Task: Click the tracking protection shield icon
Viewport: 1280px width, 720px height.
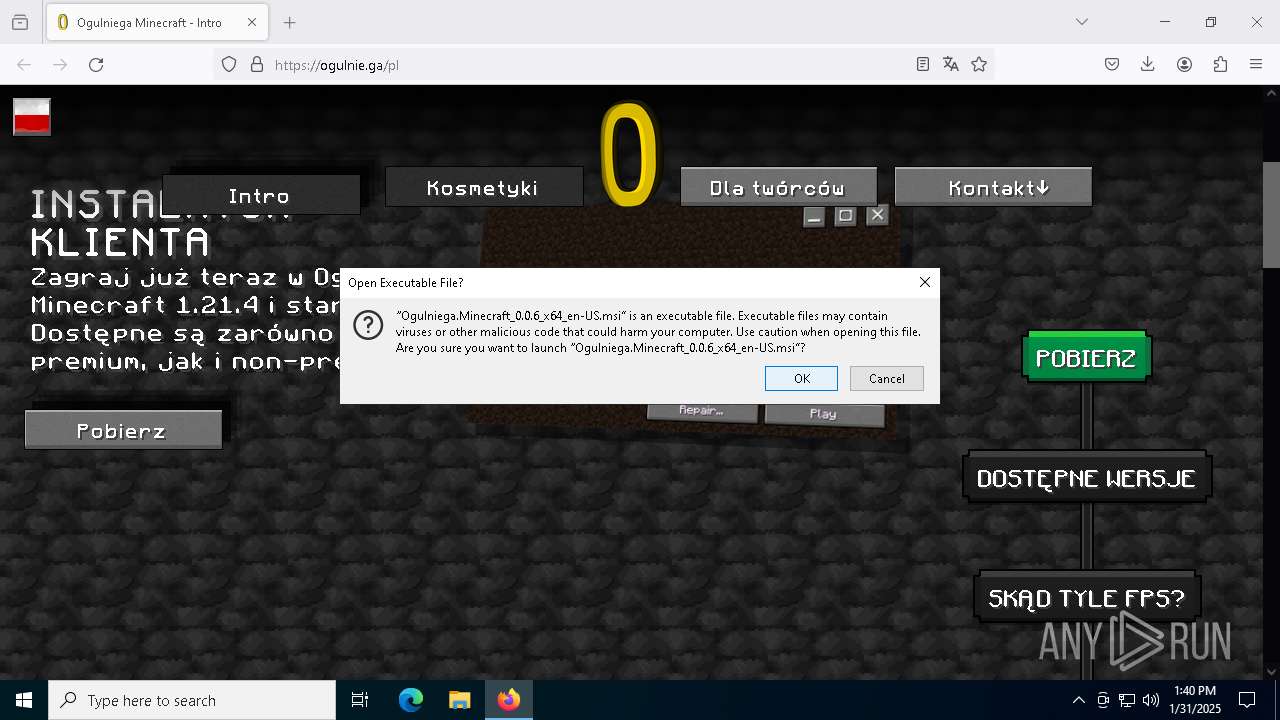Action: pos(229,64)
